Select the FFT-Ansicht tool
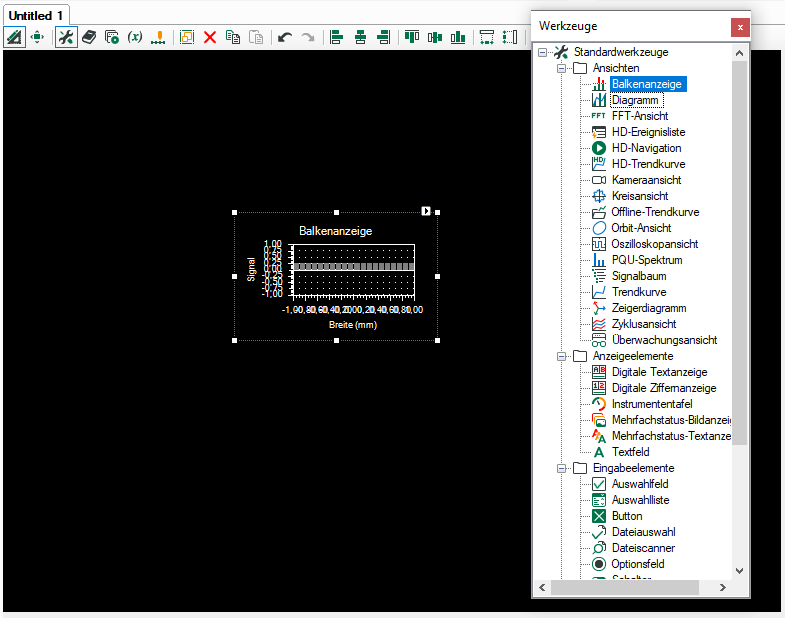785x618 pixels. pyautogui.click(x=640, y=116)
